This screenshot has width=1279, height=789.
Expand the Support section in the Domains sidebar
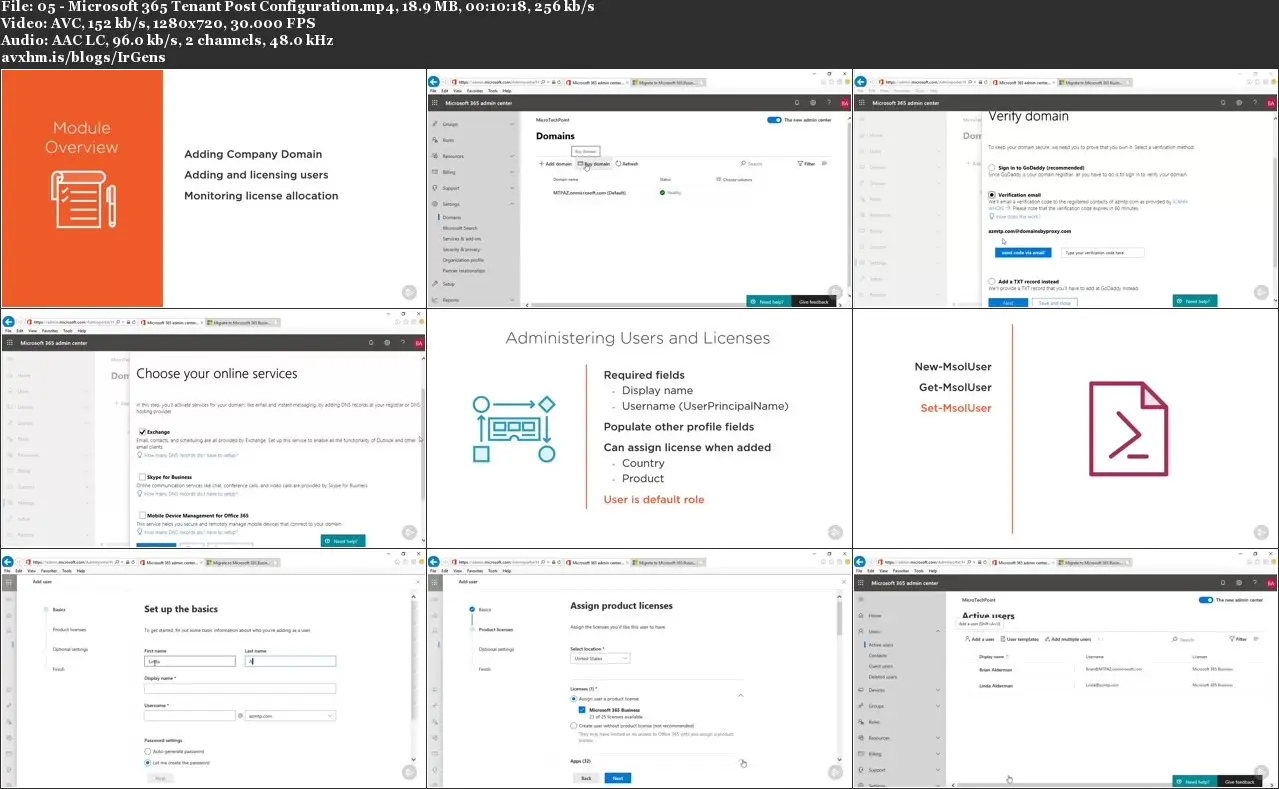click(x=511, y=188)
